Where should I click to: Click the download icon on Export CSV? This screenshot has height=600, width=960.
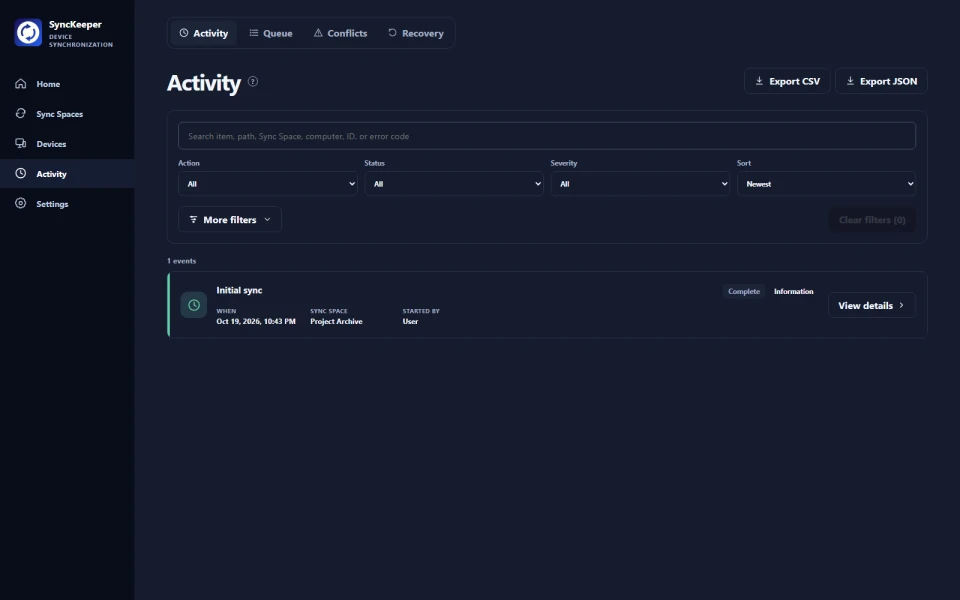pyautogui.click(x=759, y=81)
